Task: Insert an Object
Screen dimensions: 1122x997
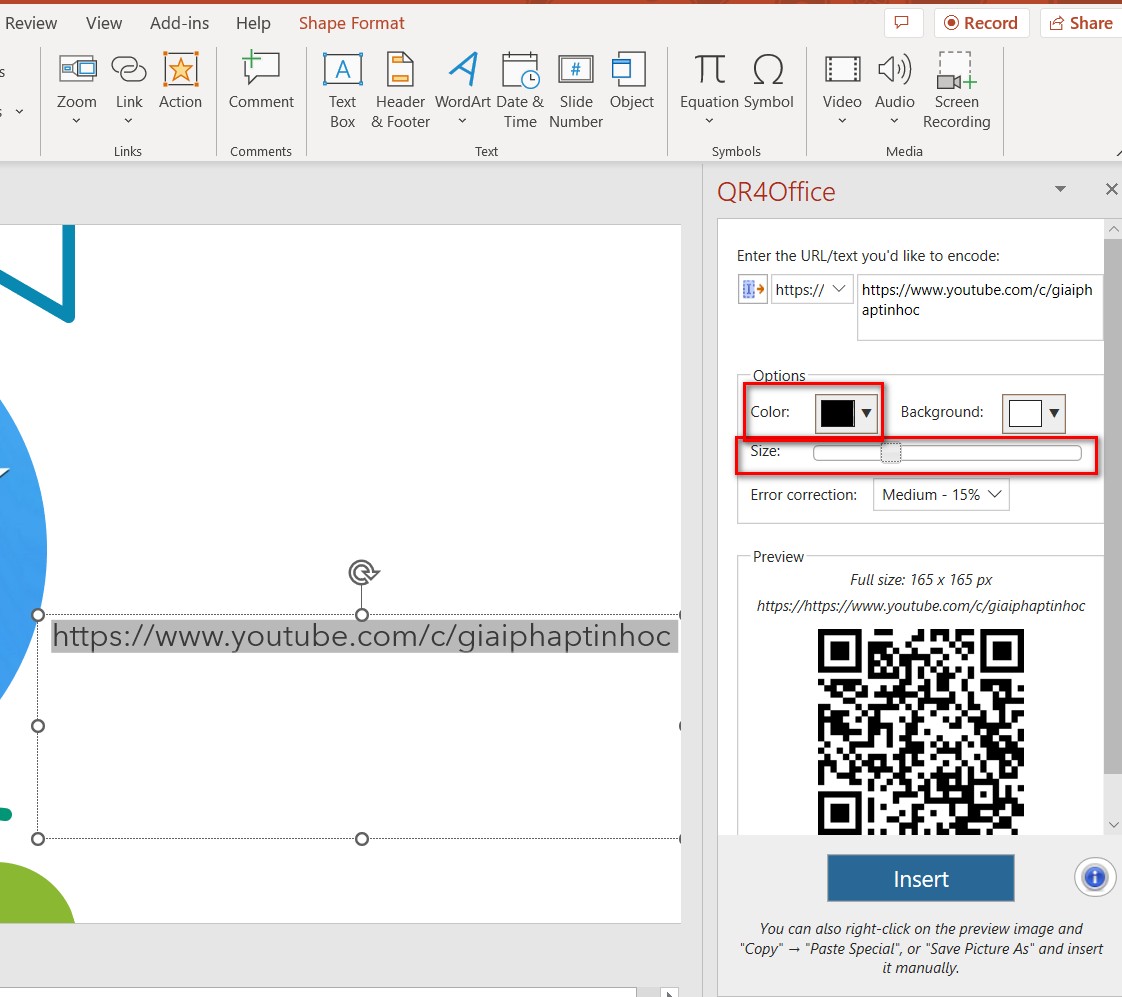Action: pyautogui.click(x=631, y=81)
